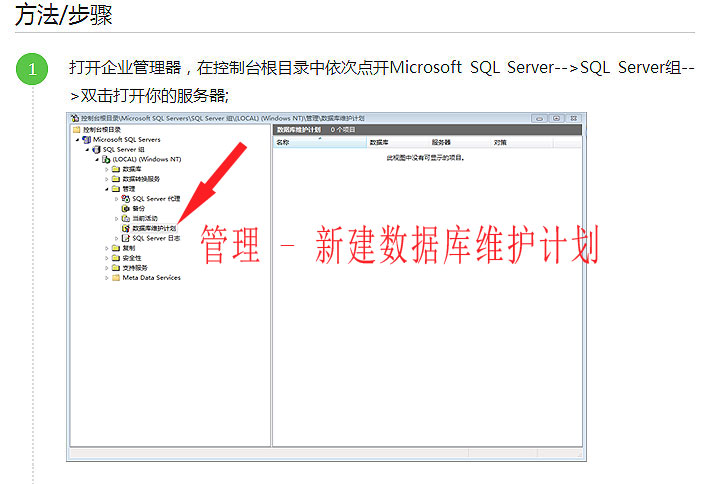This screenshot has width=711, height=484.
Task: Click the 管理 folder icon
Action: point(116,189)
